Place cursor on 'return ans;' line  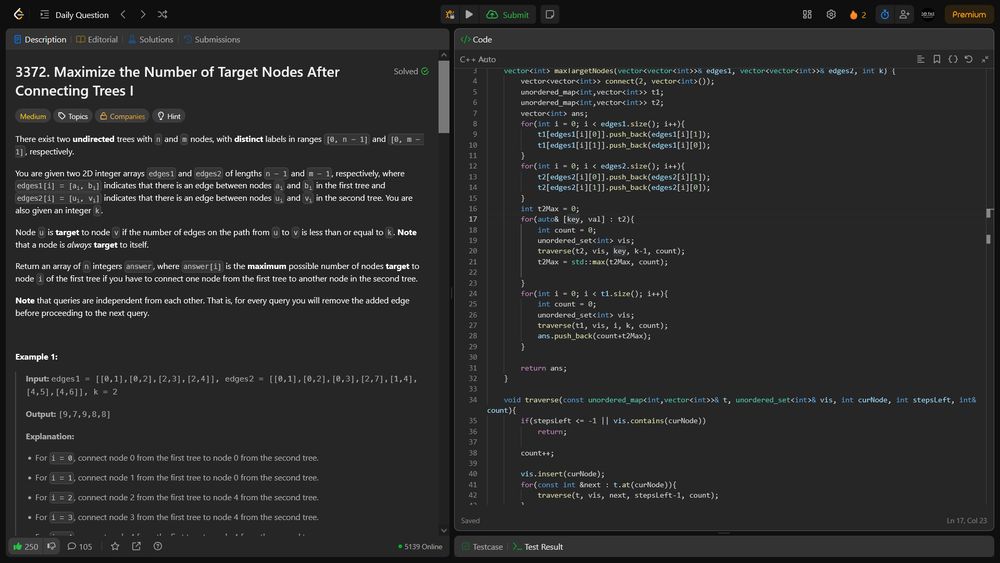543,368
